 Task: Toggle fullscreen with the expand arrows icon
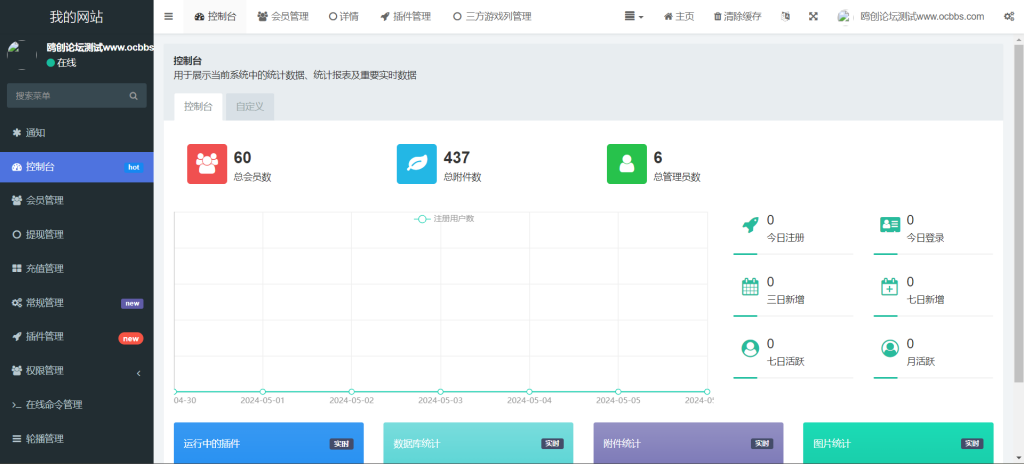[813, 16]
